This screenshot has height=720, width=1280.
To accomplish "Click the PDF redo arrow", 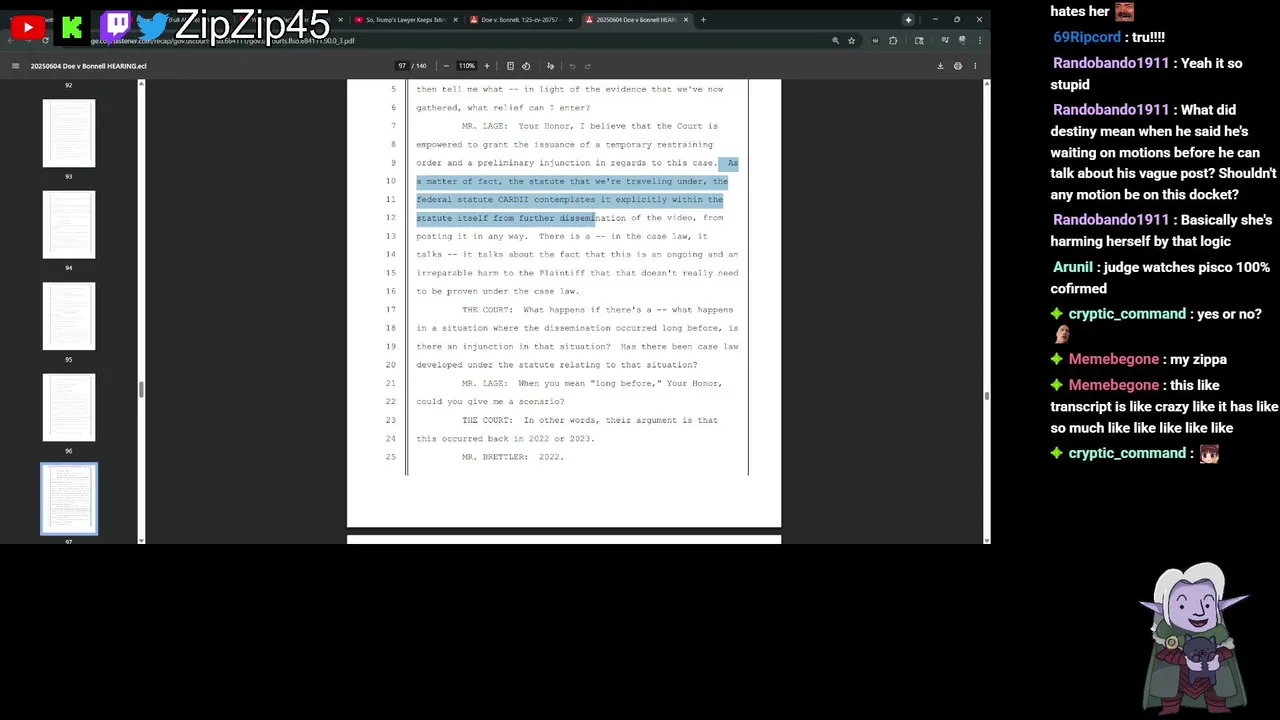I will tap(588, 66).
